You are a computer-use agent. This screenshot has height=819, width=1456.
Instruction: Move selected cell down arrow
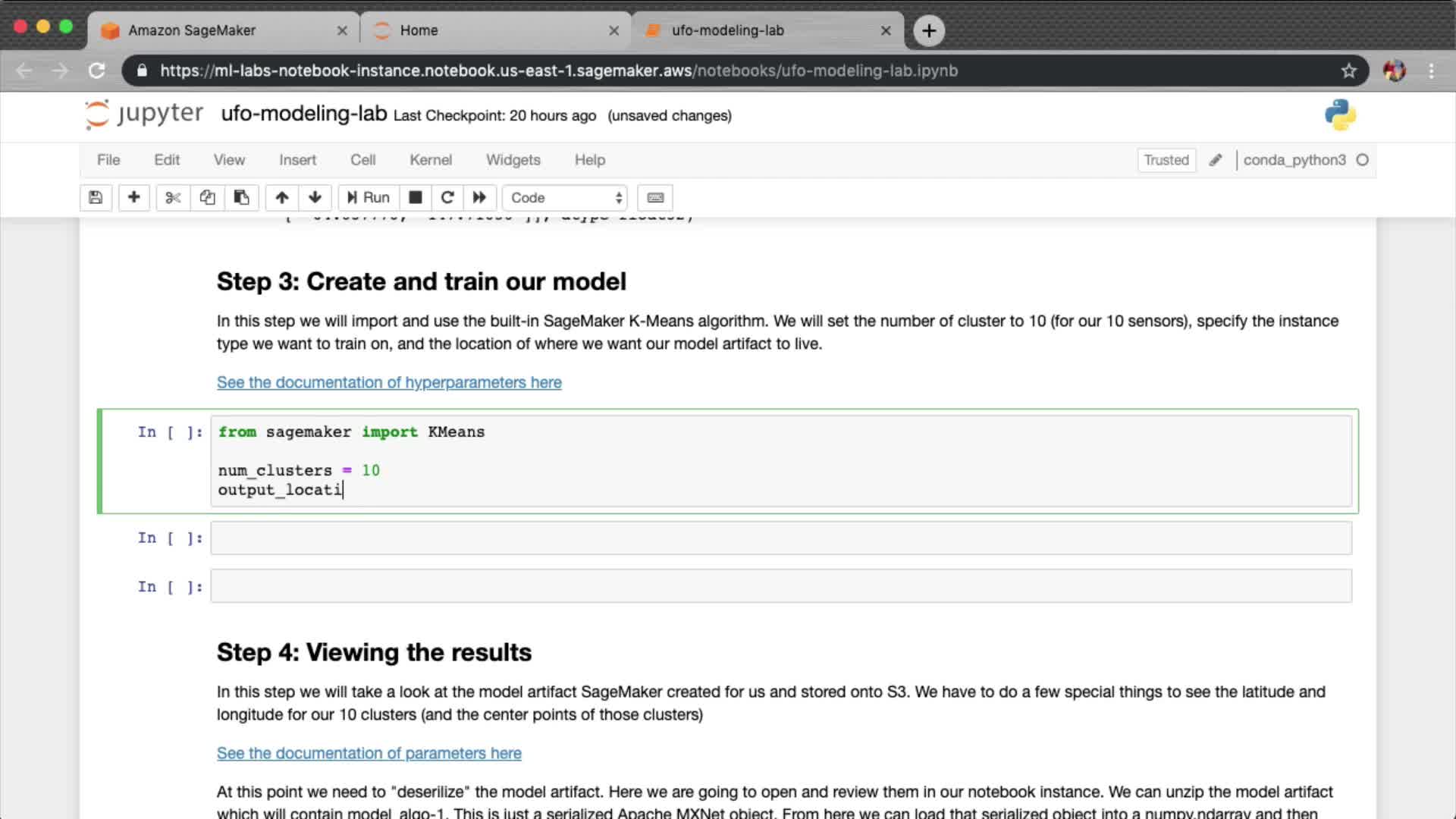click(315, 198)
